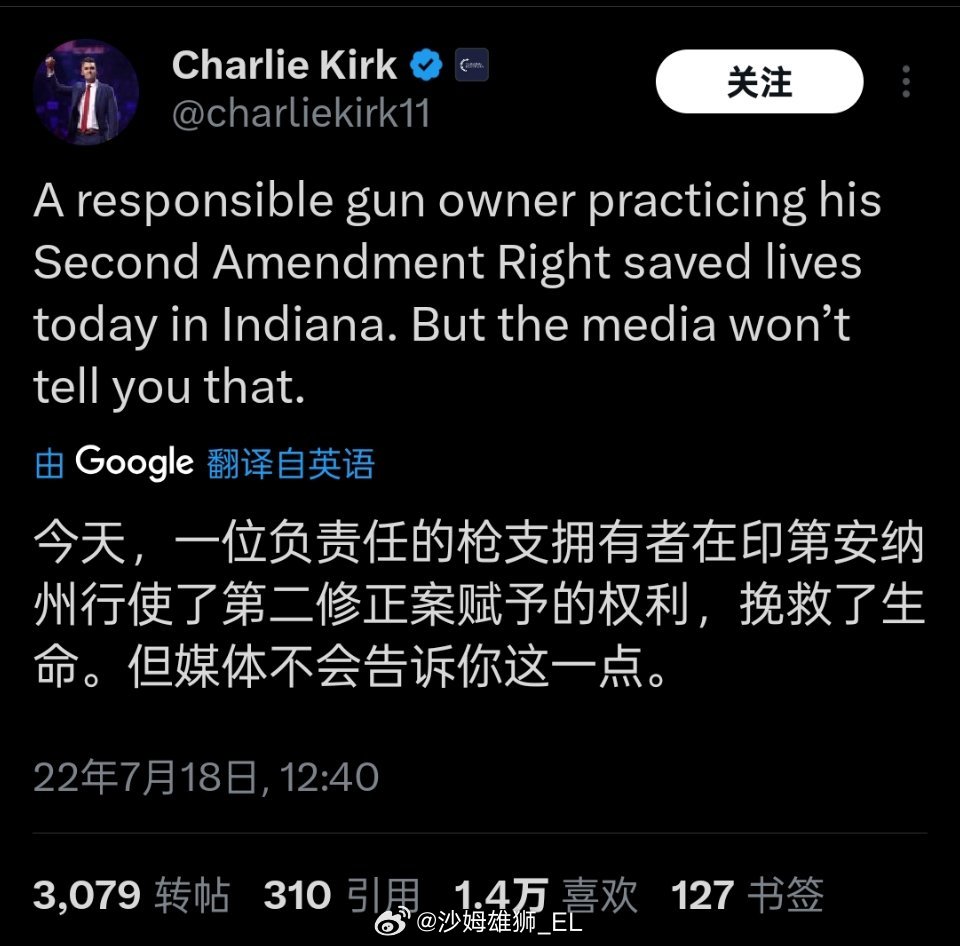Screen dimensions: 960x946
Task: Open the three-dot more options menu
Action: pos(906,81)
